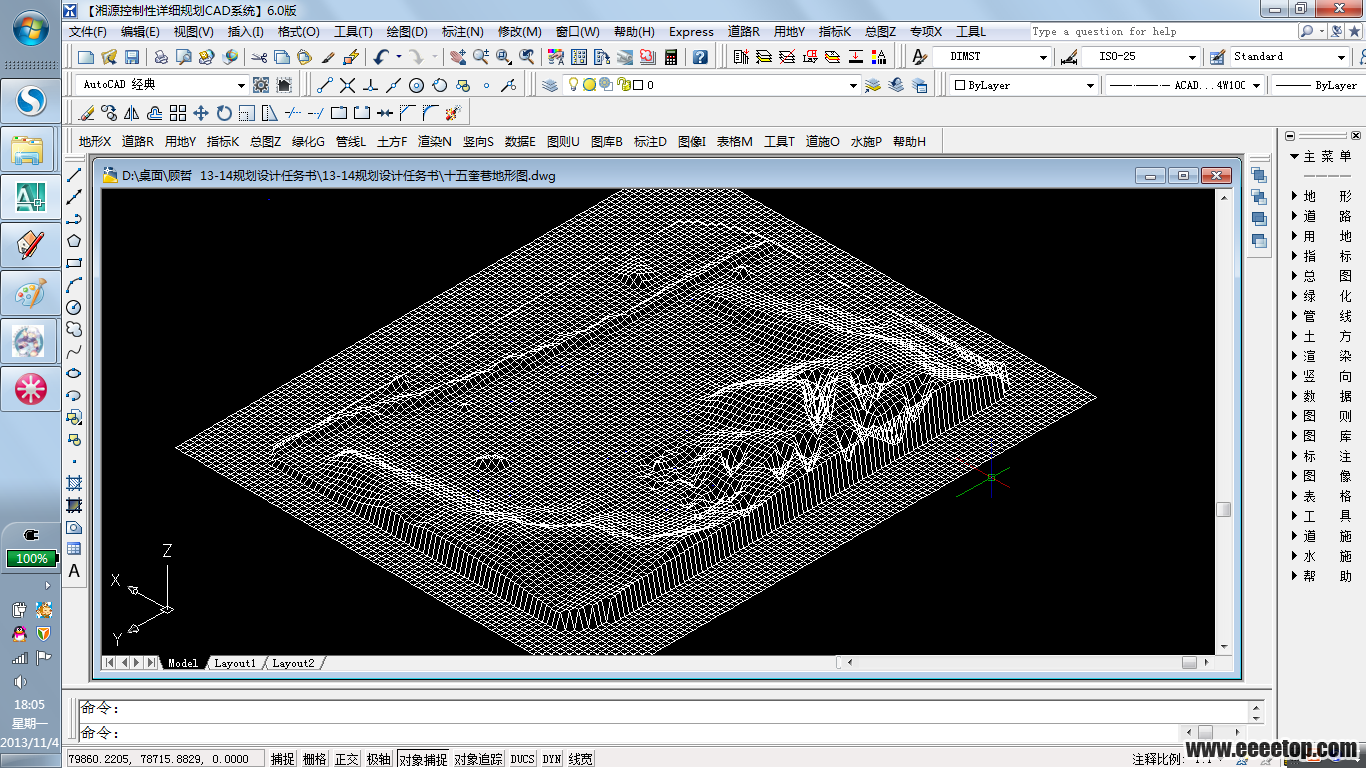Select the Arc draw tool

[x=74, y=285]
